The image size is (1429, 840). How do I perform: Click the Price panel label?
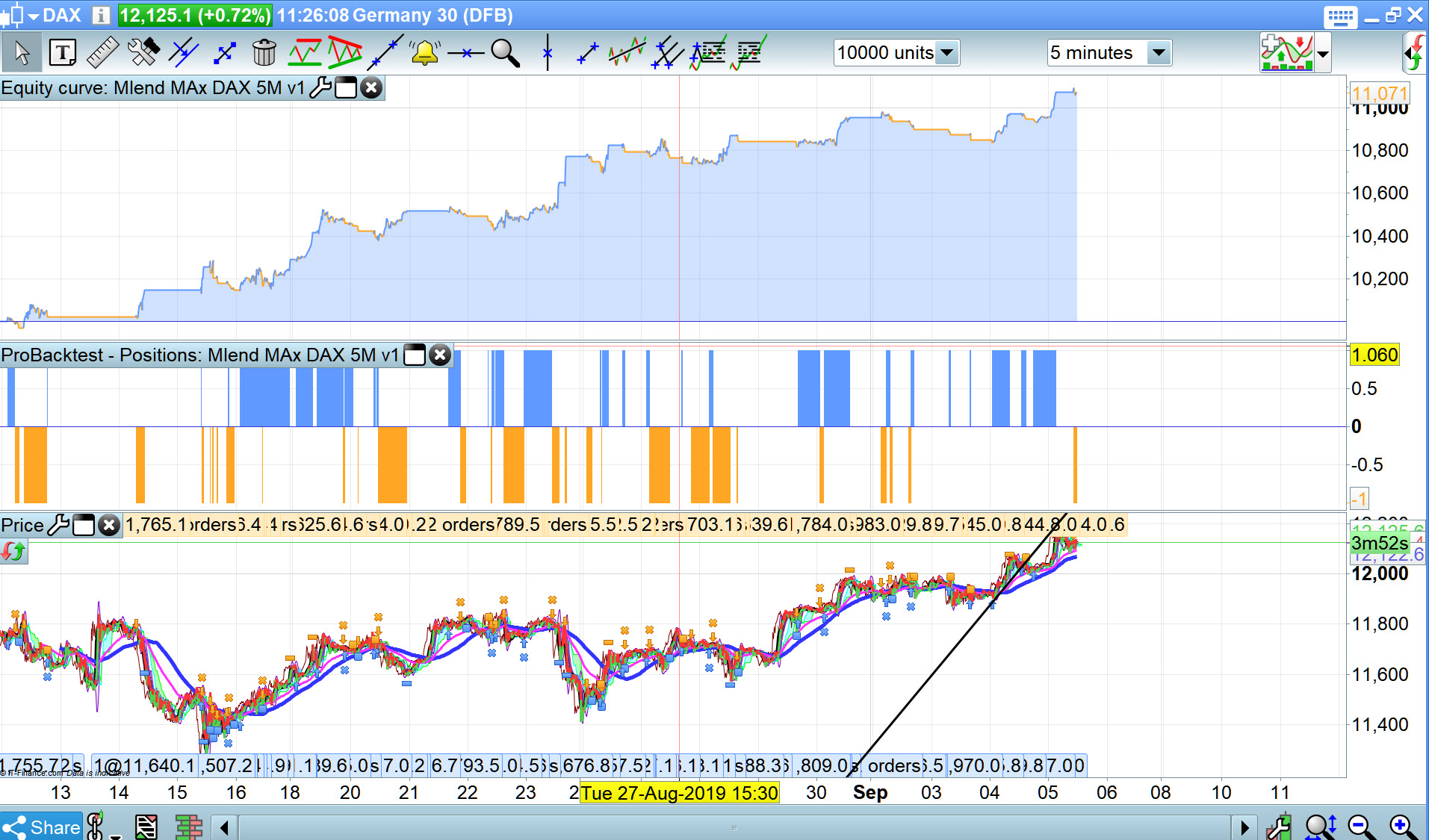22,526
